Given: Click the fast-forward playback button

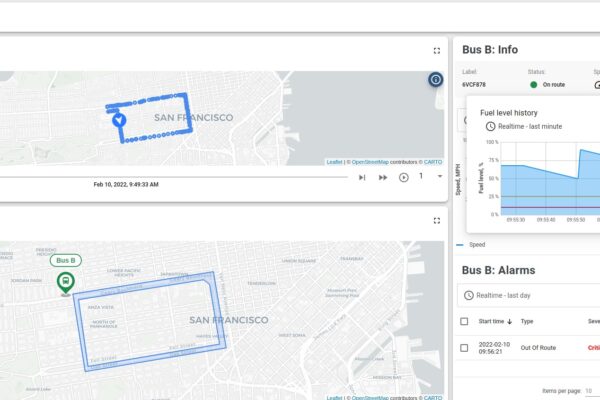Looking at the screenshot, I should pyautogui.click(x=383, y=177).
